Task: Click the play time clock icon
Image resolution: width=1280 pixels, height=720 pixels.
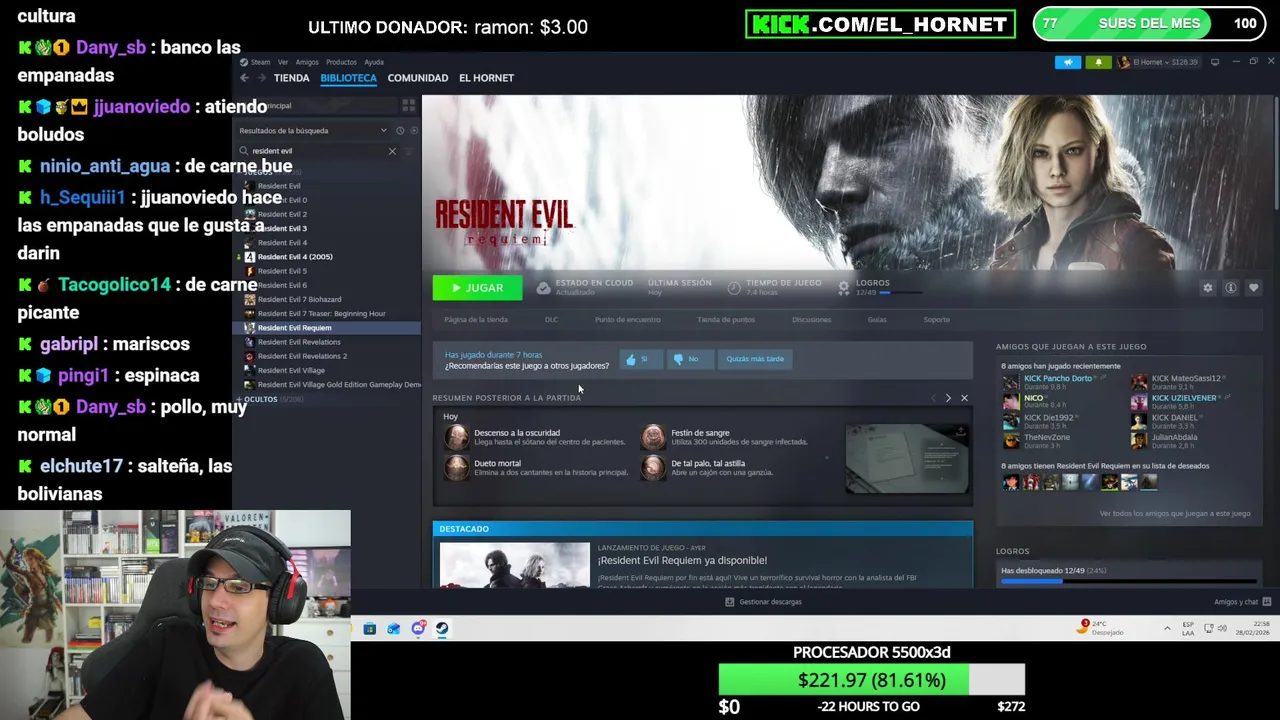Action: 734,288
